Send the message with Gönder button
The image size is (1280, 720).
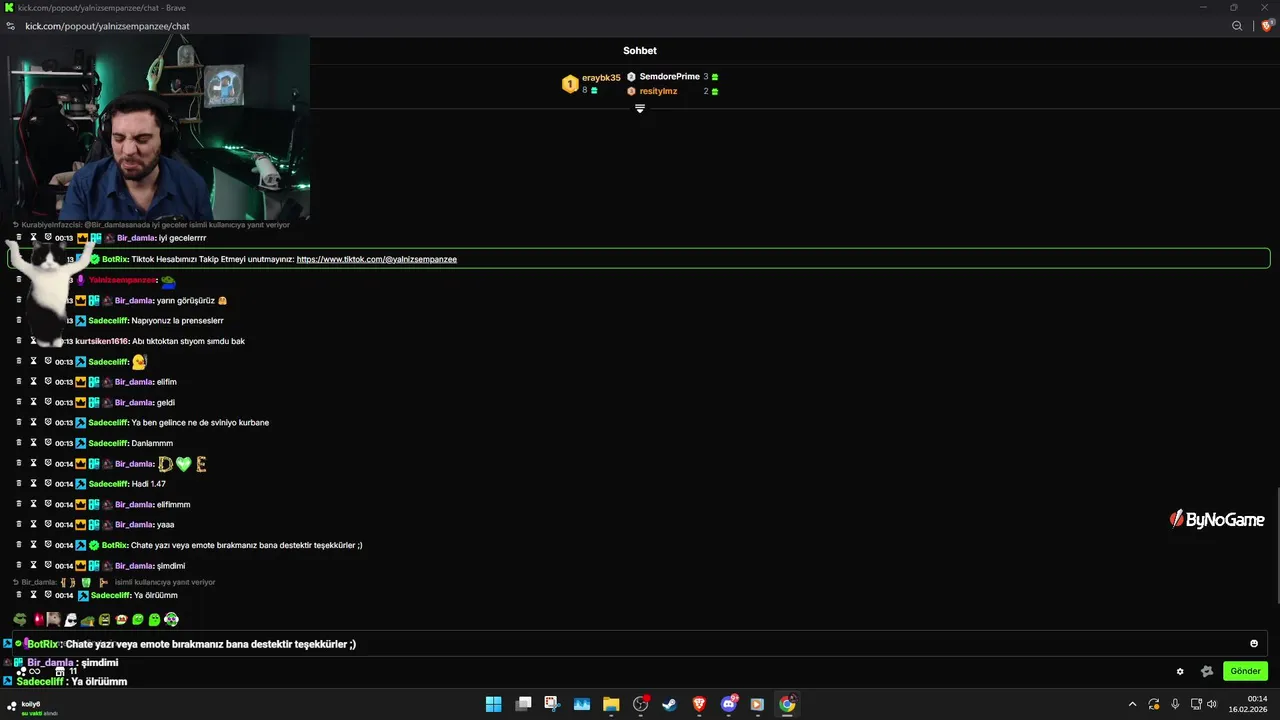point(1245,671)
